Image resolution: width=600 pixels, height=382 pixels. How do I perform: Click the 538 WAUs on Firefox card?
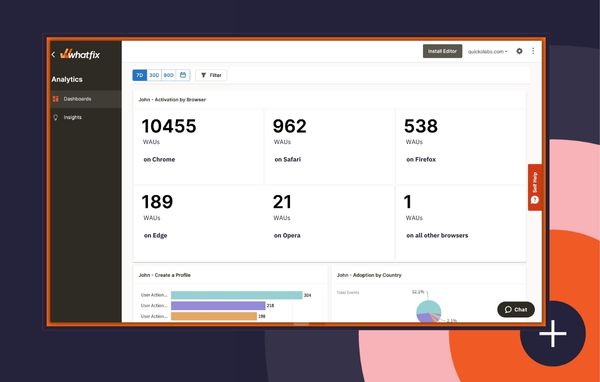tap(461, 147)
